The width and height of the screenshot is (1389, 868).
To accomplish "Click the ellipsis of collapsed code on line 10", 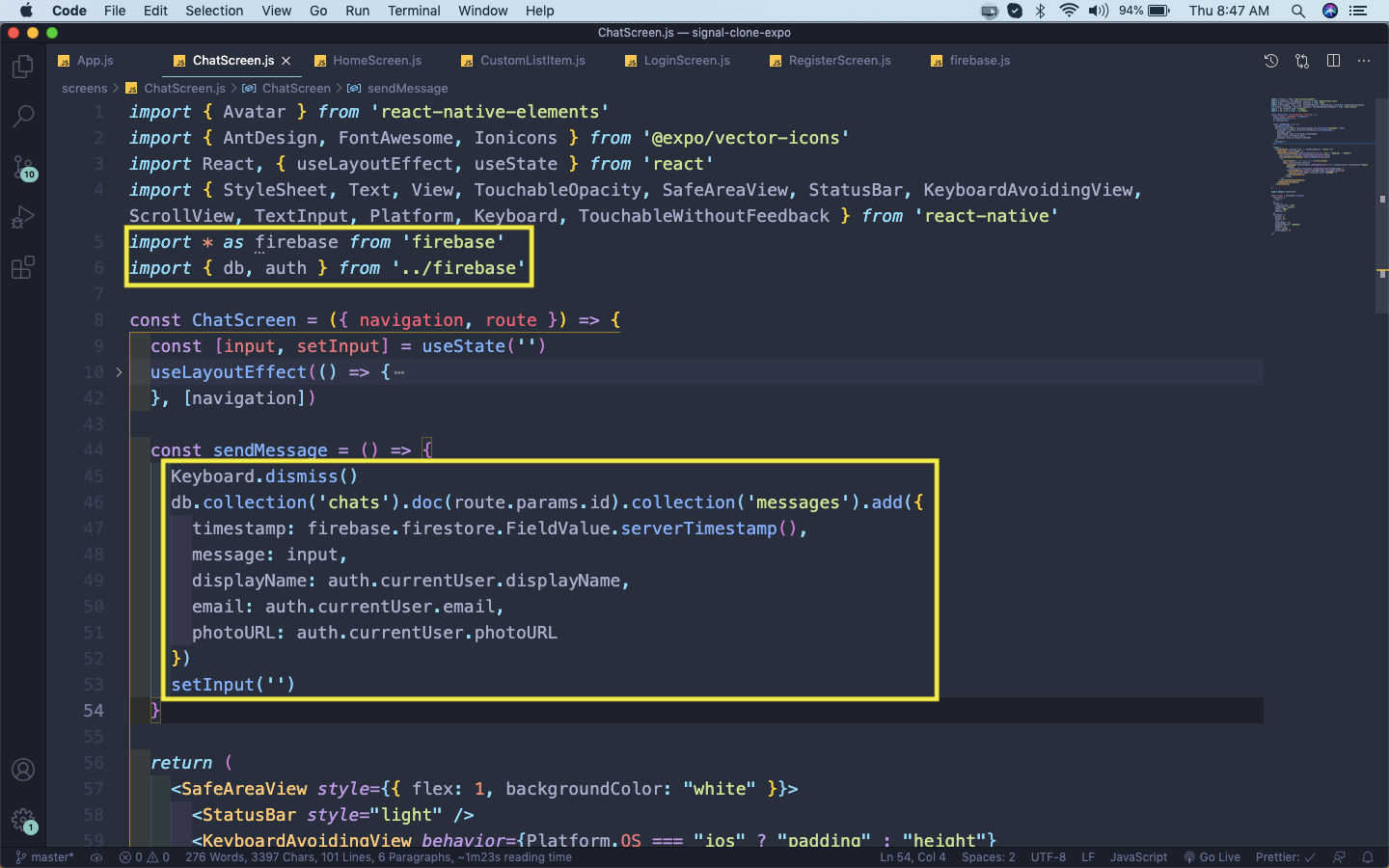I will (x=399, y=373).
